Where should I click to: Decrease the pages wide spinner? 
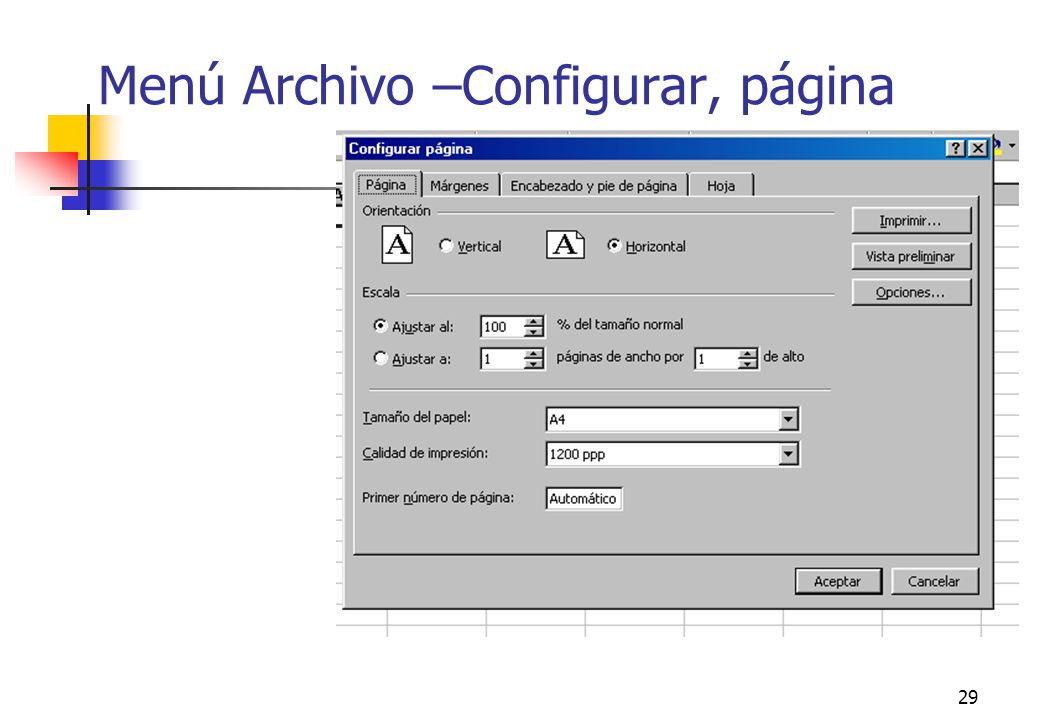tap(533, 364)
